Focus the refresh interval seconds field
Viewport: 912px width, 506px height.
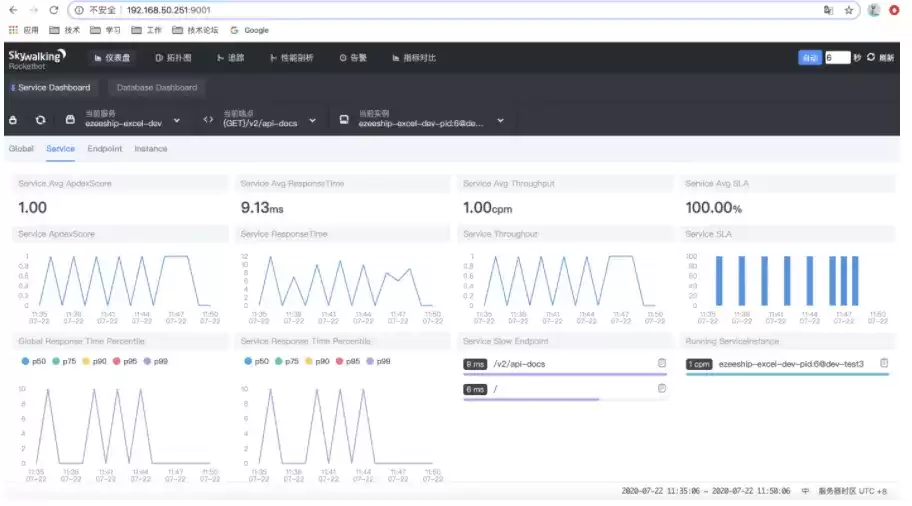(x=837, y=58)
